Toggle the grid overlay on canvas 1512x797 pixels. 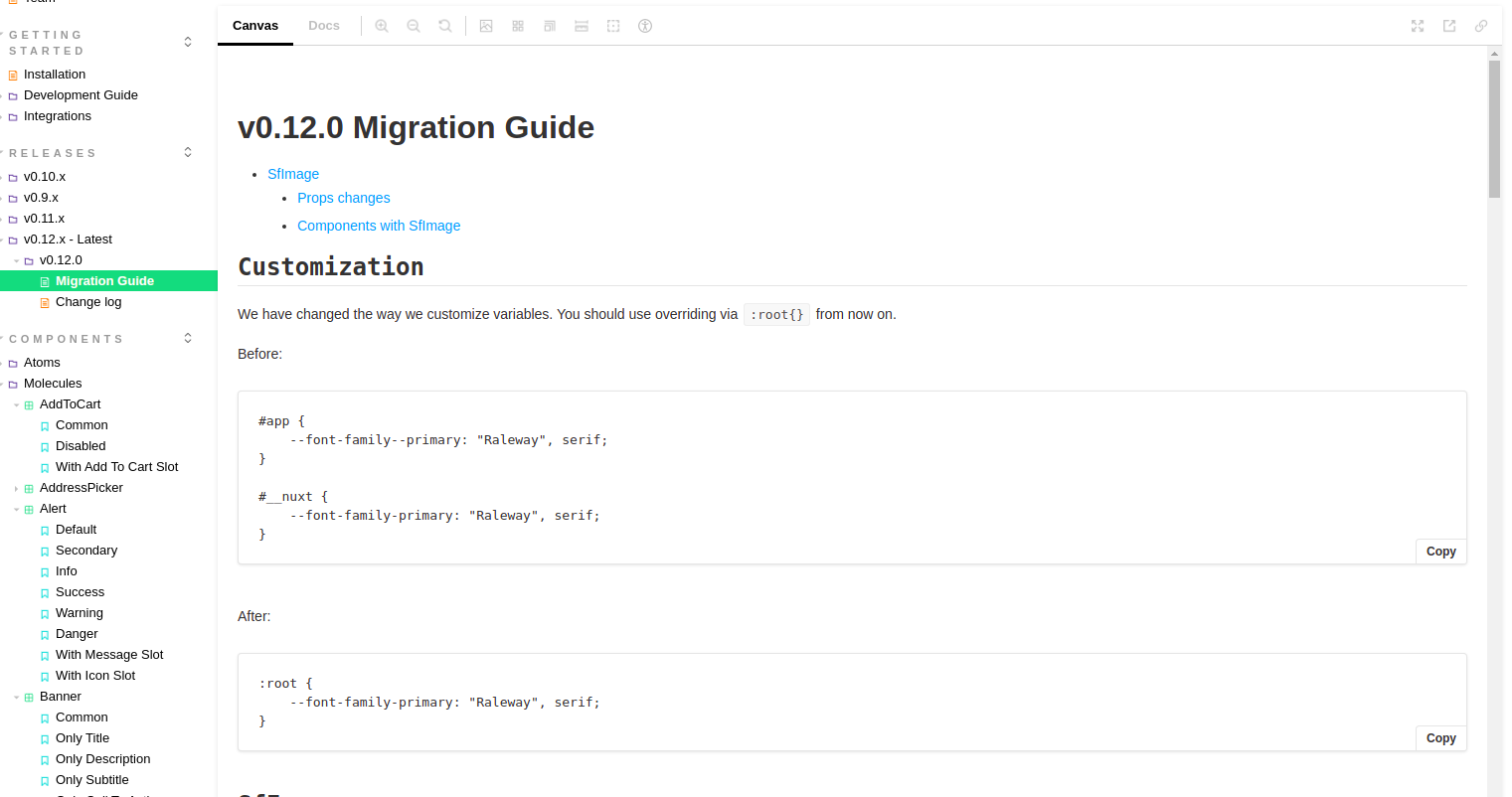pos(518,26)
